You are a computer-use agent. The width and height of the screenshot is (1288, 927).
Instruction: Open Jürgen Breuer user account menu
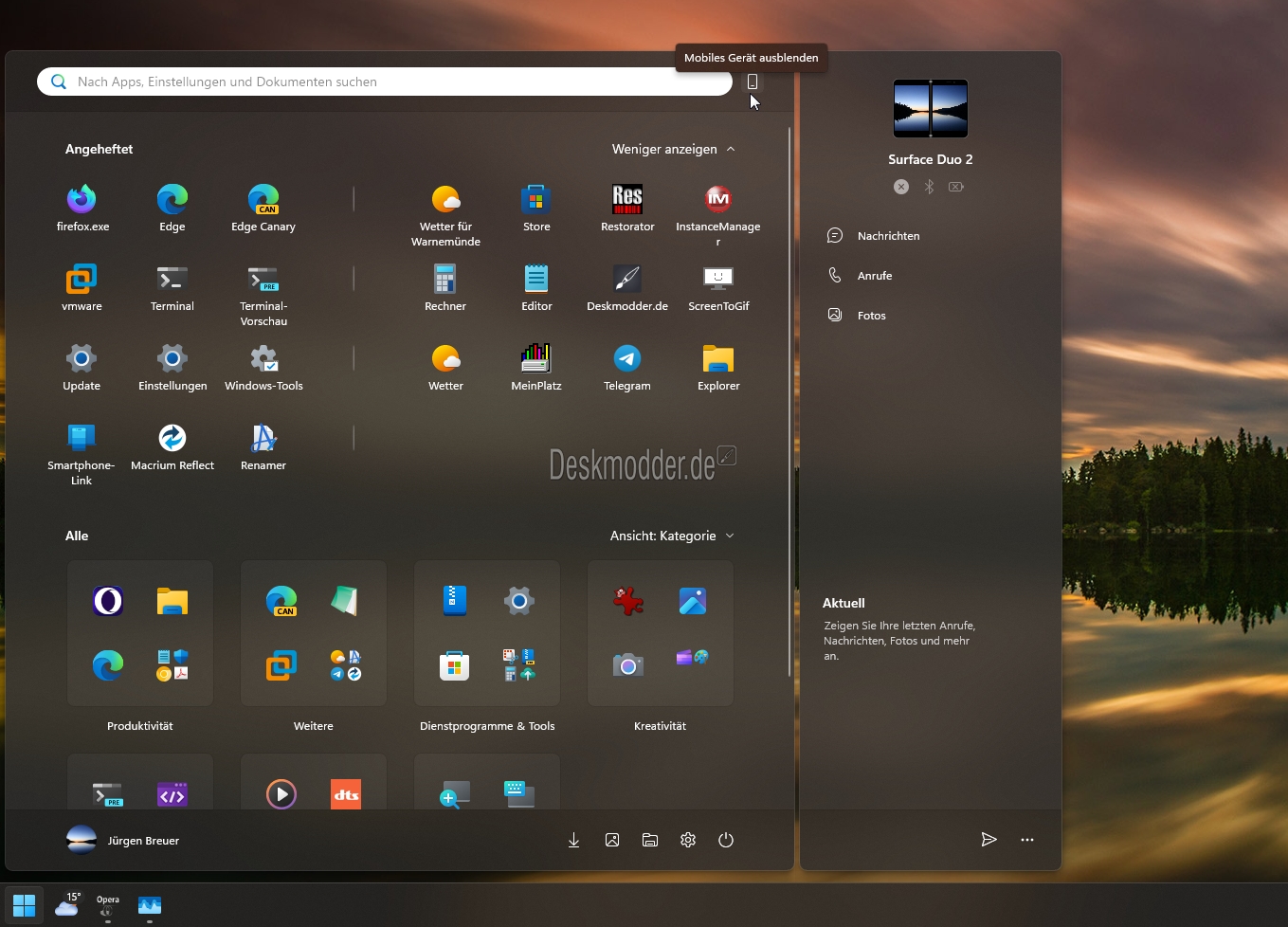(x=123, y=840)
